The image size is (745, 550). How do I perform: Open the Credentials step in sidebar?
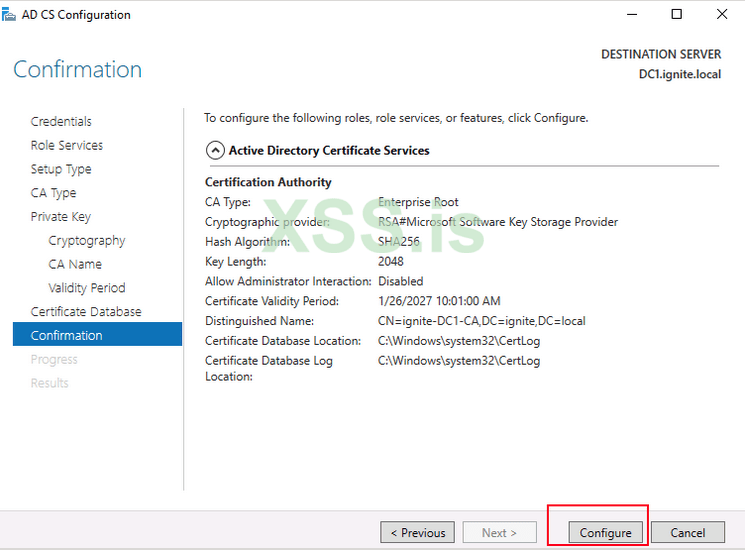tap(61, 122)
